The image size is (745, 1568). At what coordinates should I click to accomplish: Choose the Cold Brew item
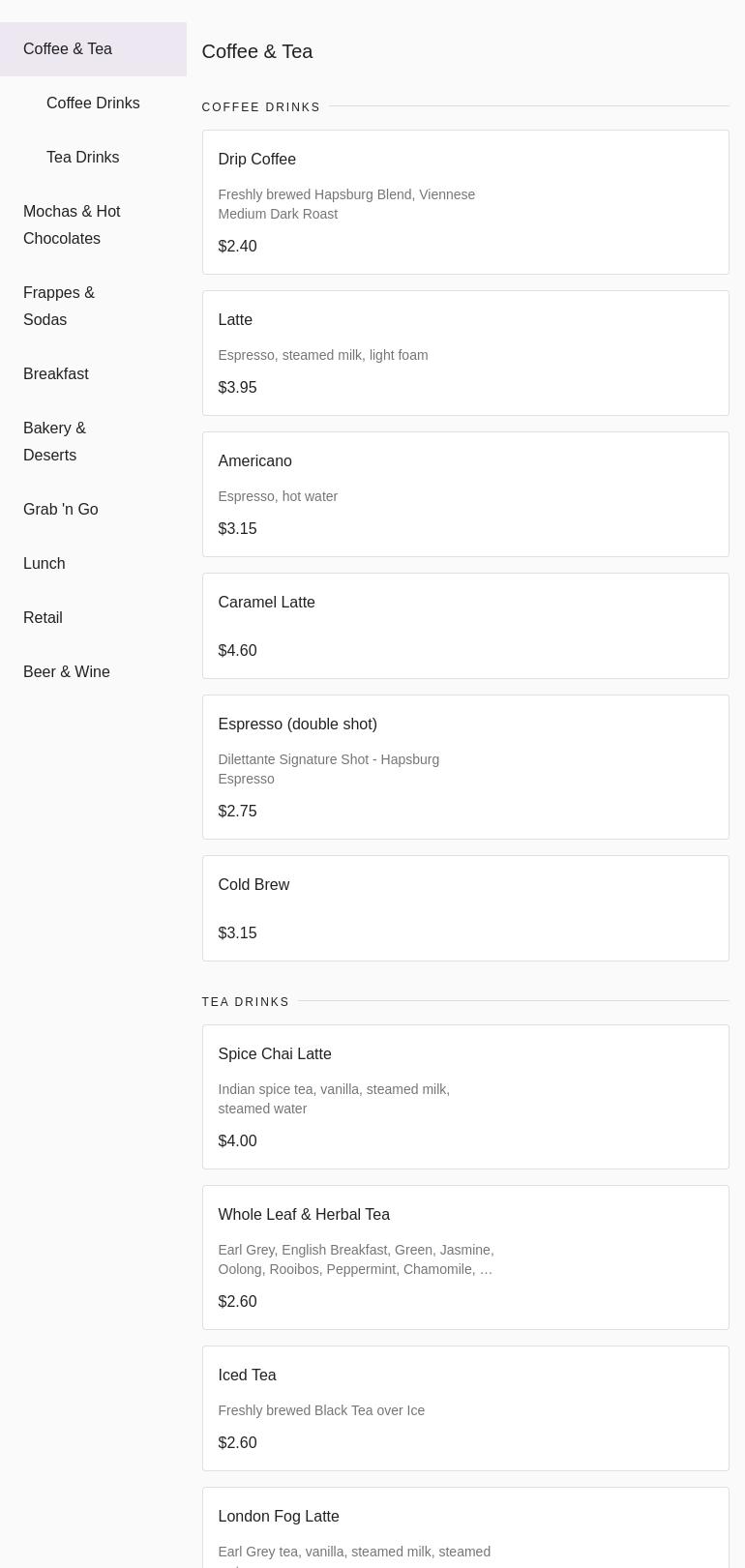click(x=464, y=908)
